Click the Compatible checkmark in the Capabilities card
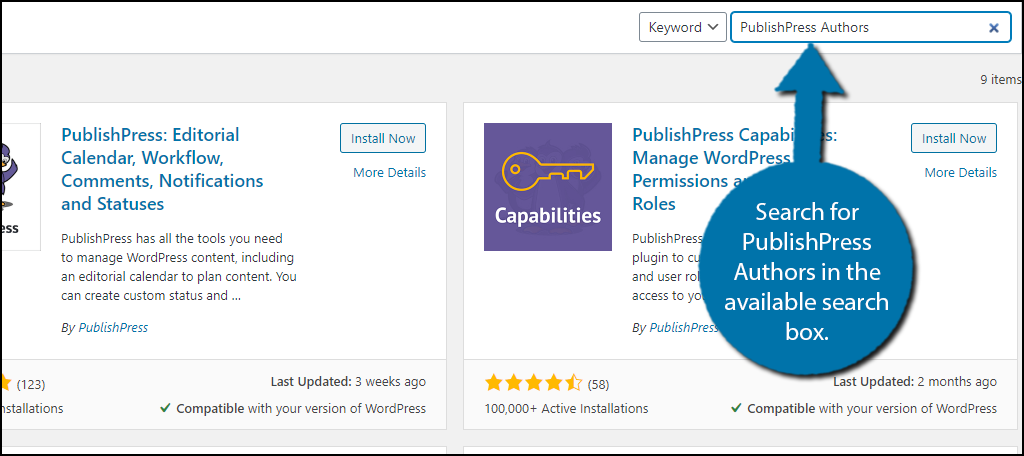The height and width of the screenshot is (456, 1024). (735, 408)
